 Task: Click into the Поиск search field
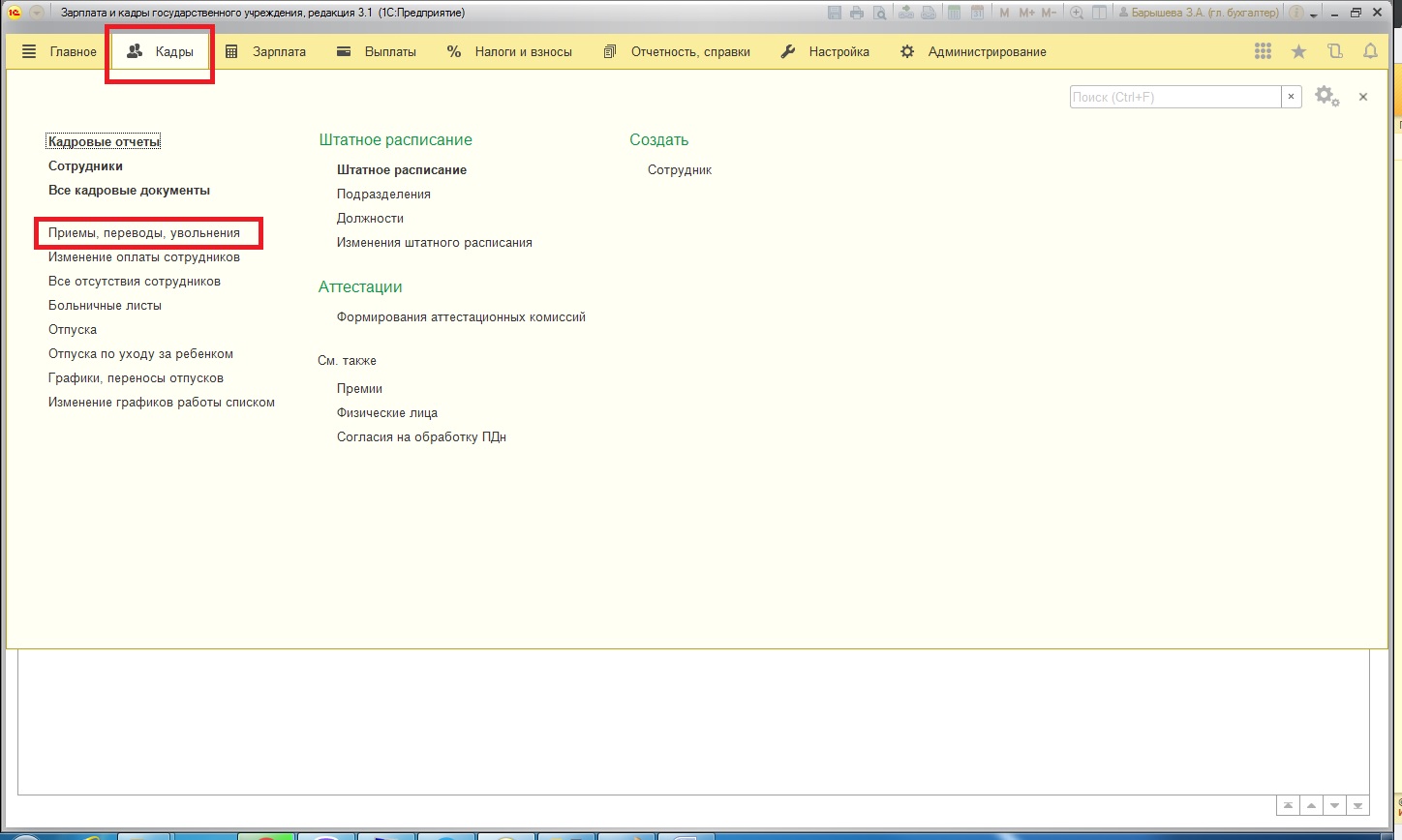[1174, 97]
